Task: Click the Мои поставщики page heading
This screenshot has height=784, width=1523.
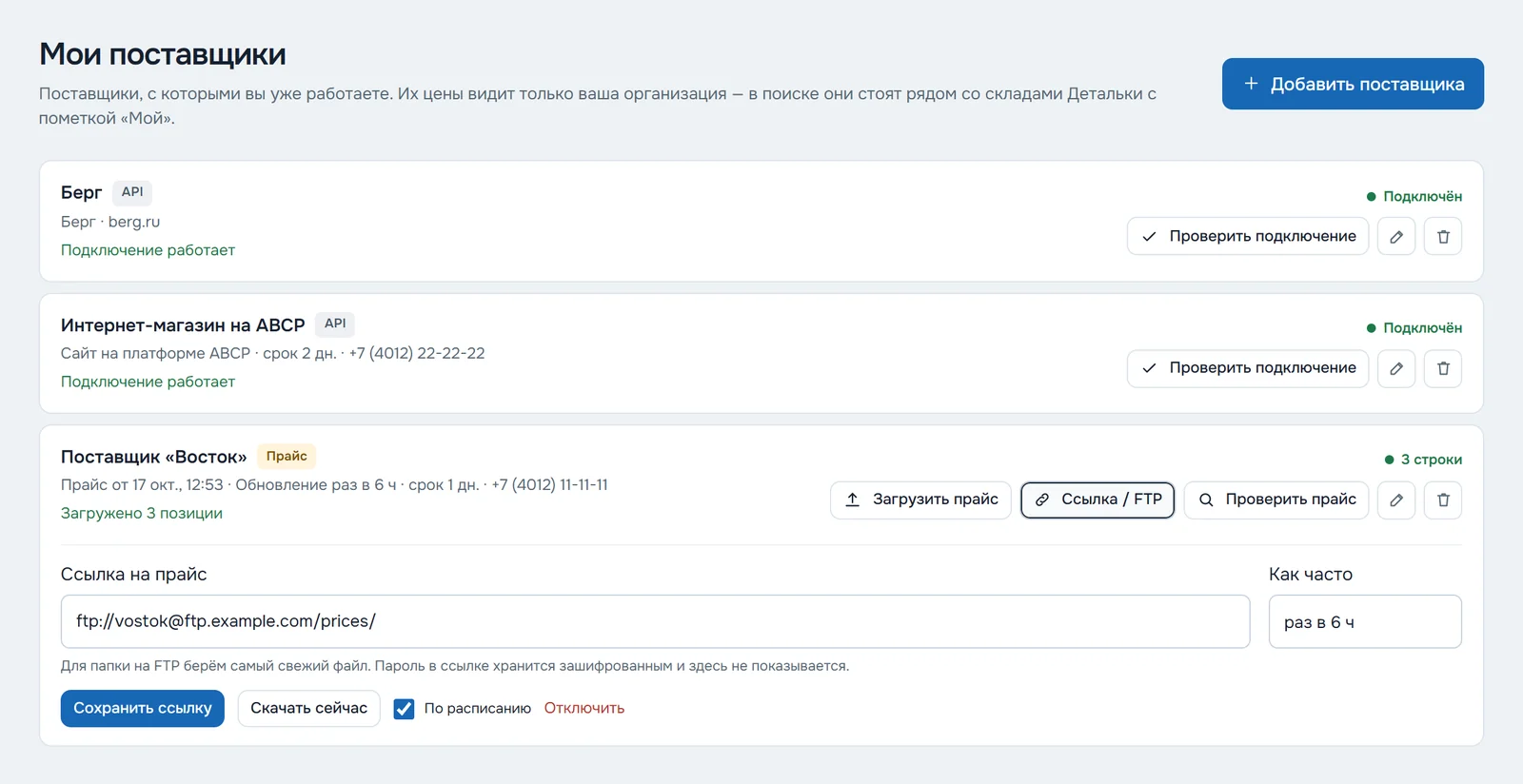Action: pos(163,54)
